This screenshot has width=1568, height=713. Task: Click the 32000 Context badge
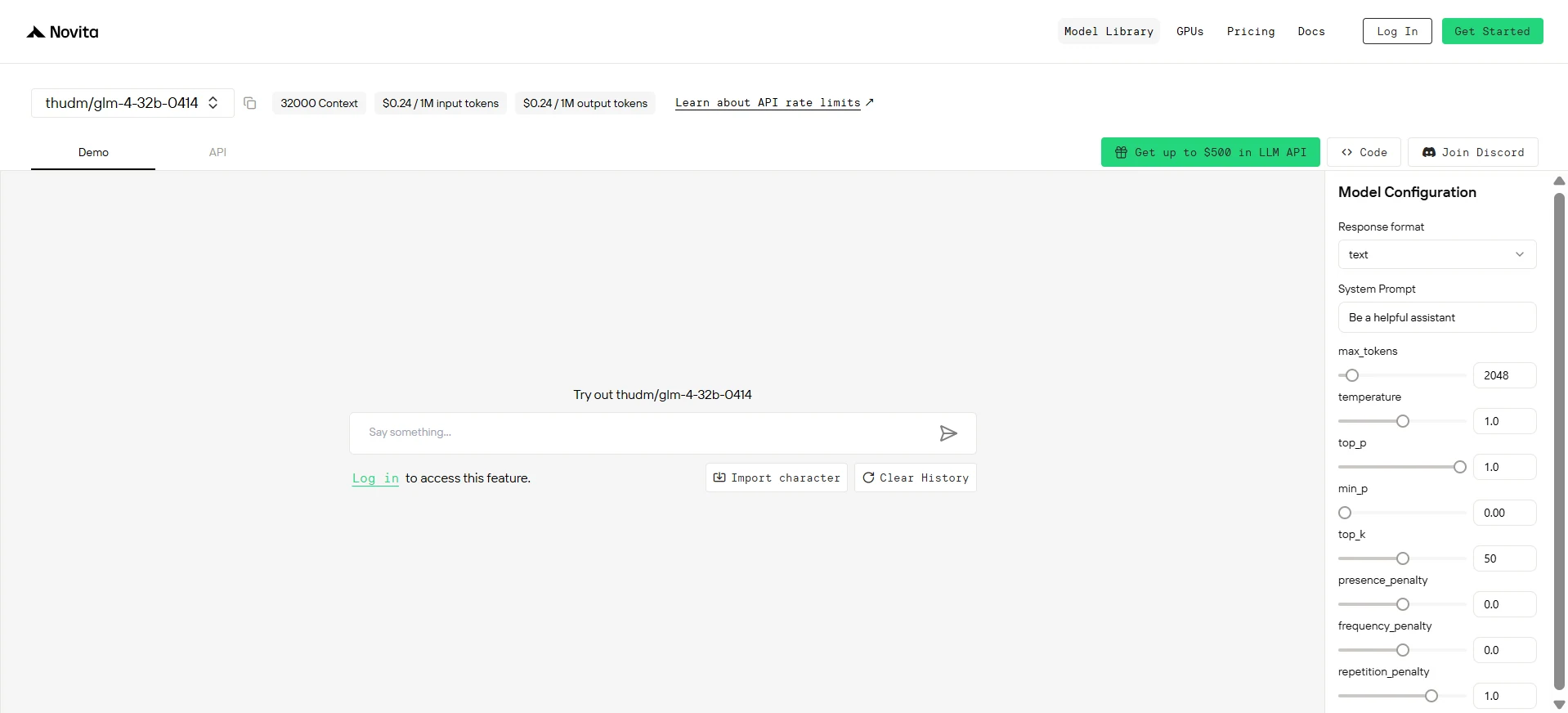coord(319,103)
